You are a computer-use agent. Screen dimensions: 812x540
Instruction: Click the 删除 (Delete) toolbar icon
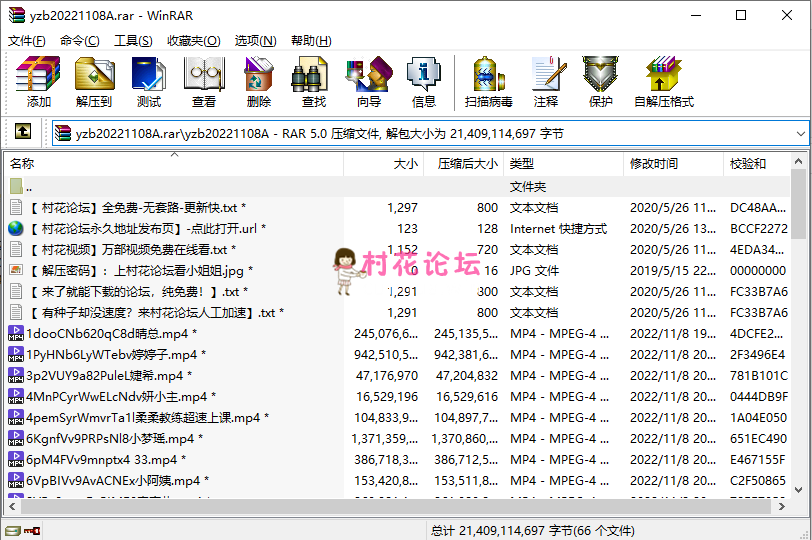[259, 82]
